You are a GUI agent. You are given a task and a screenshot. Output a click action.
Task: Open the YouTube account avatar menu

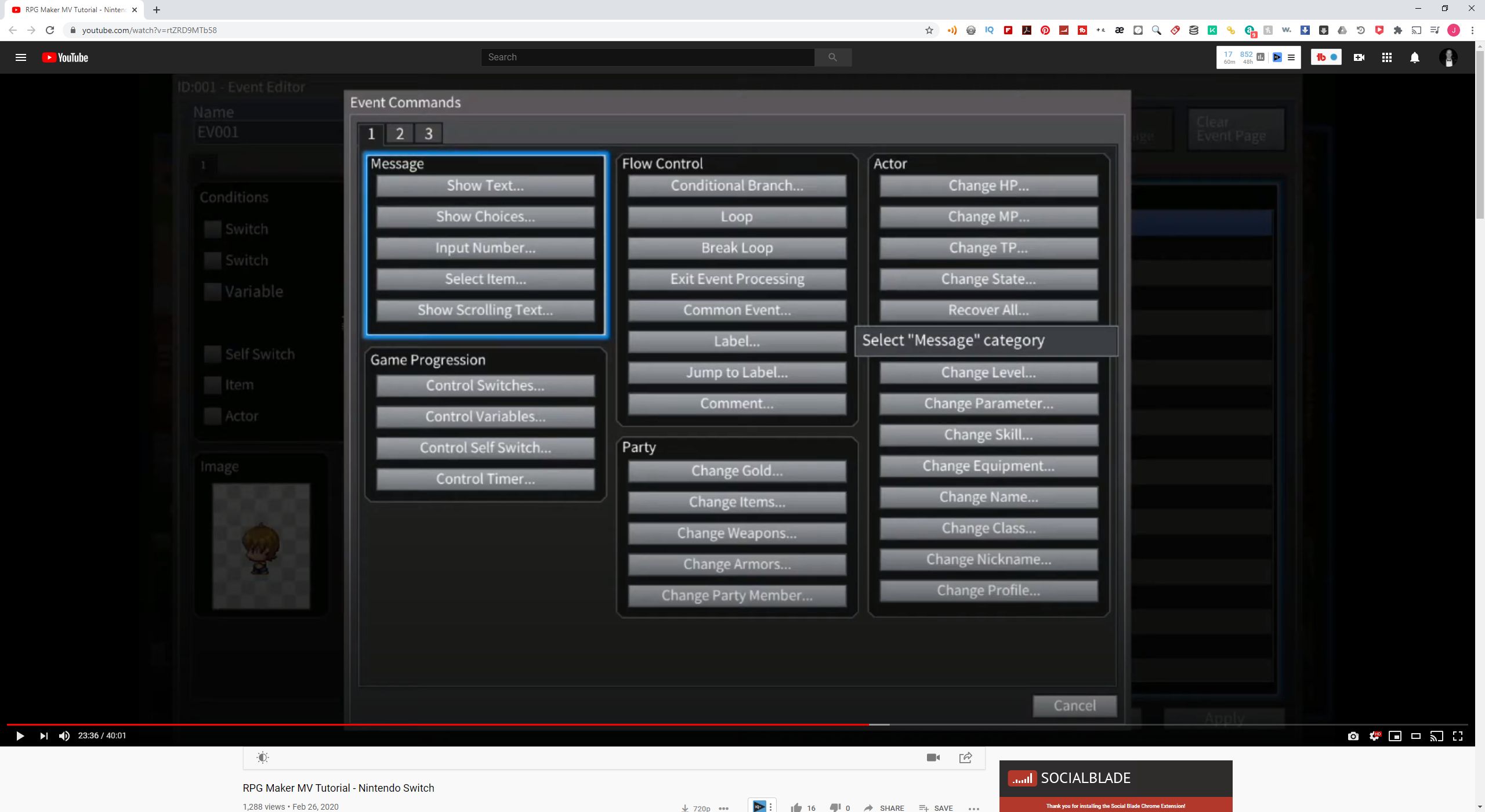(x=1448, y=57)
